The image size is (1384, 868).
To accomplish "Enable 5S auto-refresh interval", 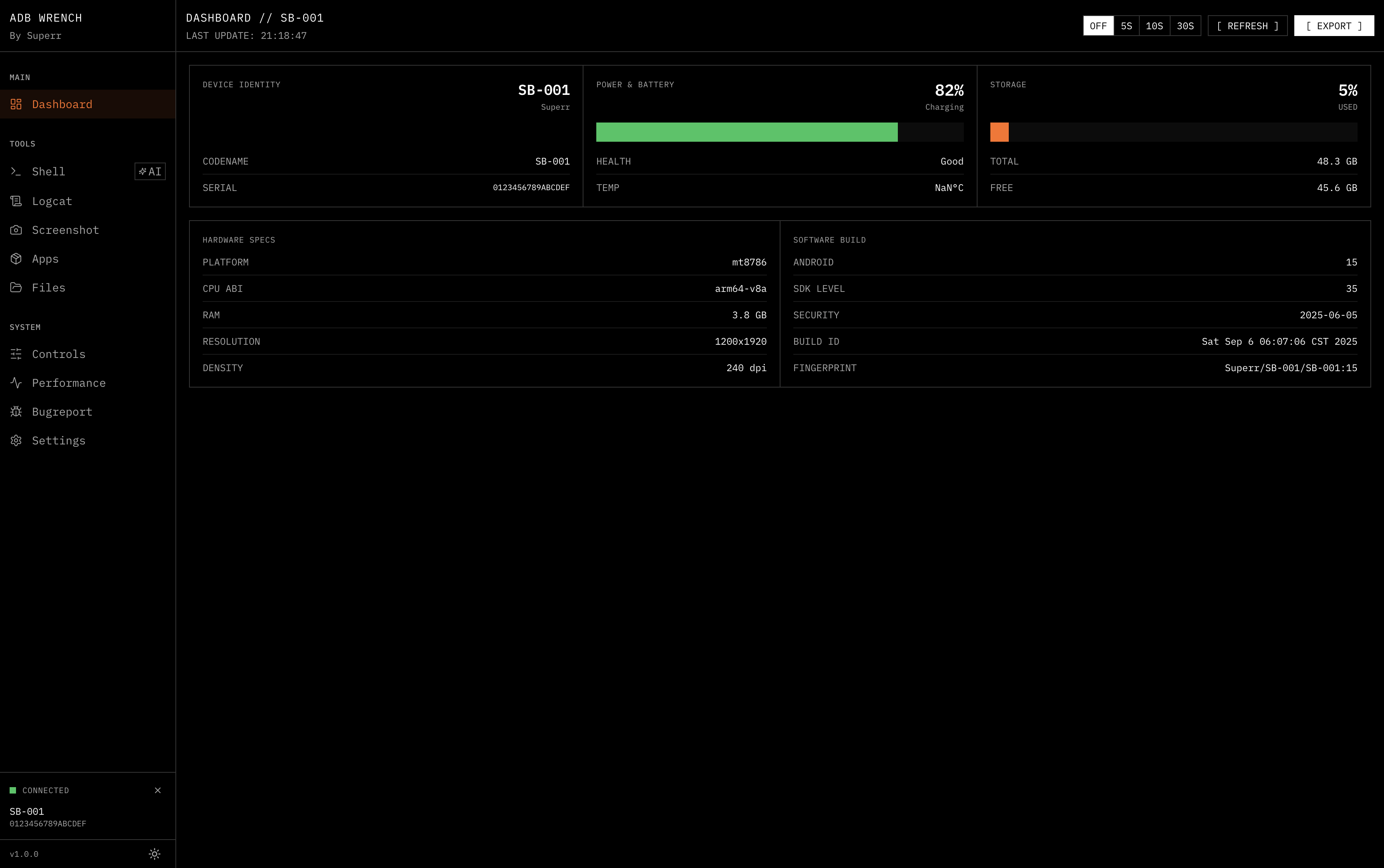I will (1126, 25).
